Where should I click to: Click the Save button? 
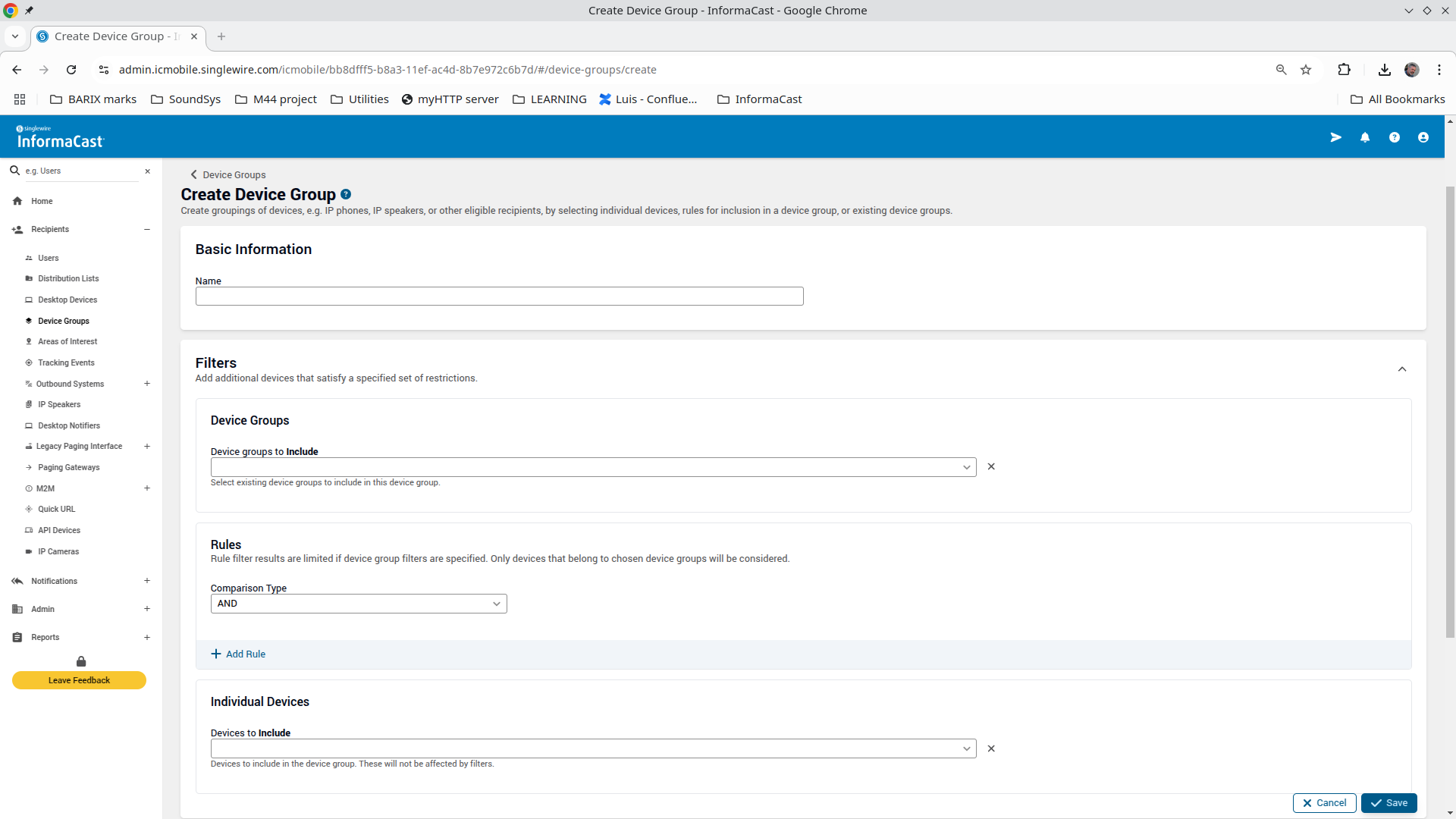point(1389,803)
